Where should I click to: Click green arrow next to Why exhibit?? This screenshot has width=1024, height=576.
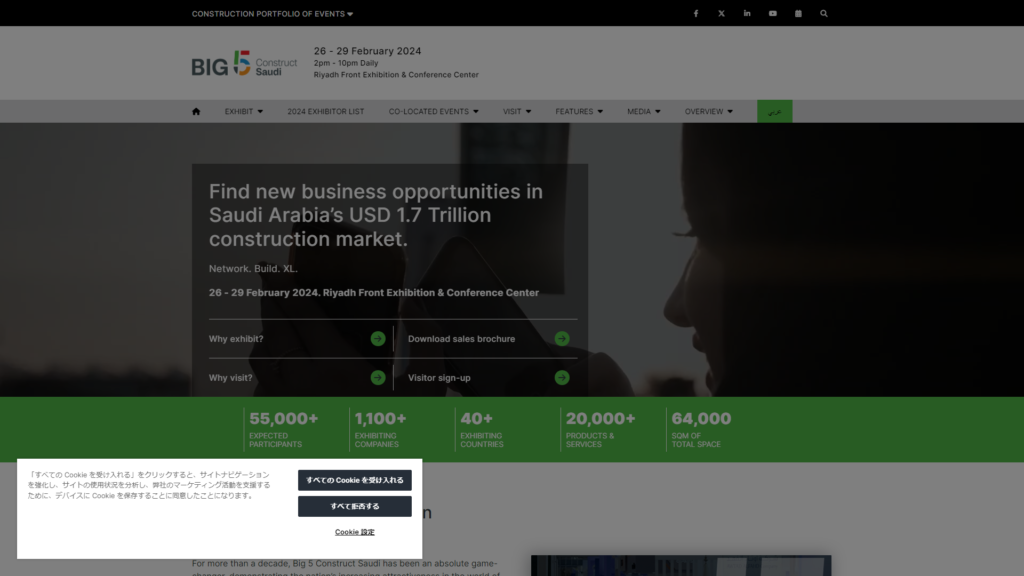click(x=377, y=338)
